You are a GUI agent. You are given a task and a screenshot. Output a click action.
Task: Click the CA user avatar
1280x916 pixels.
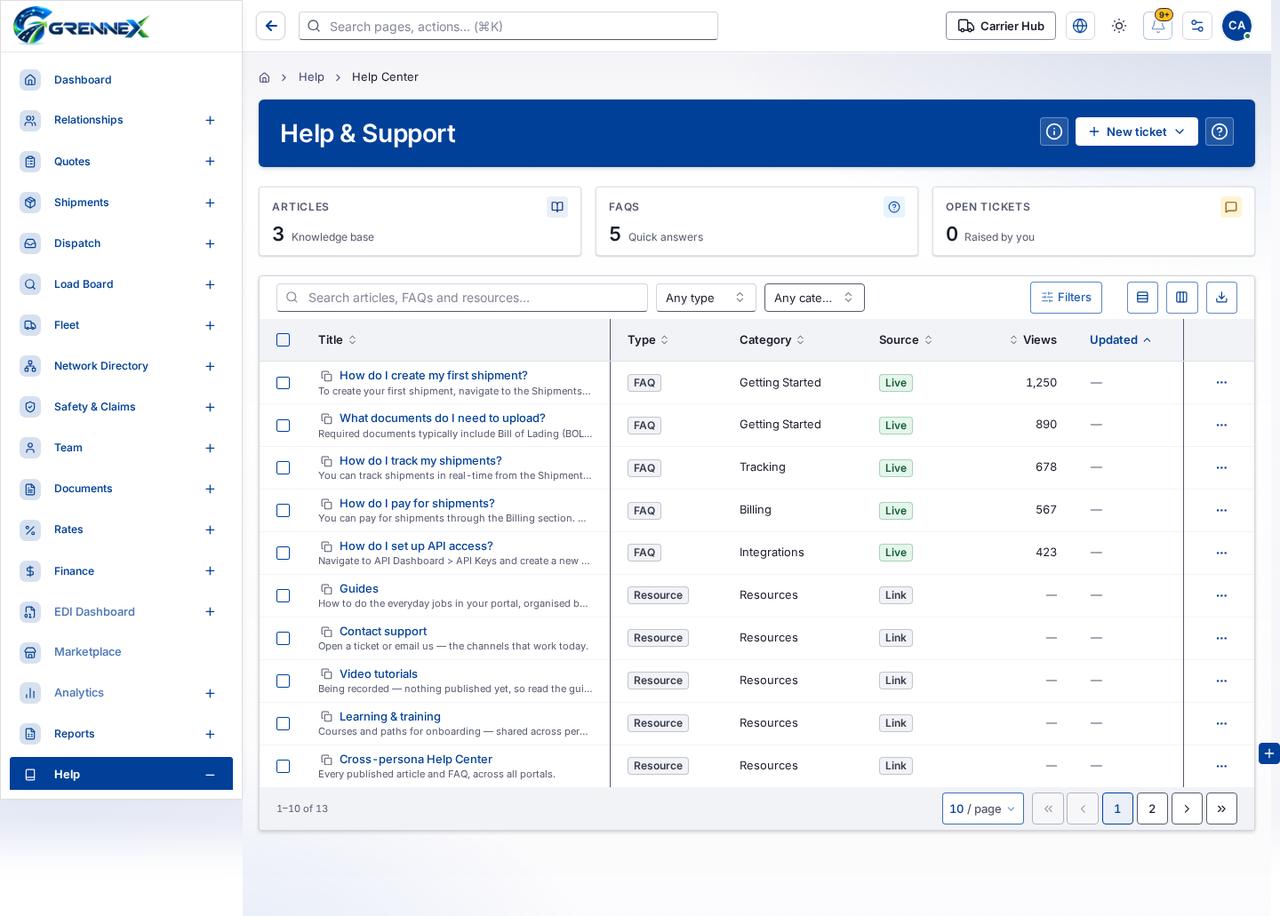click(1237, 26)
